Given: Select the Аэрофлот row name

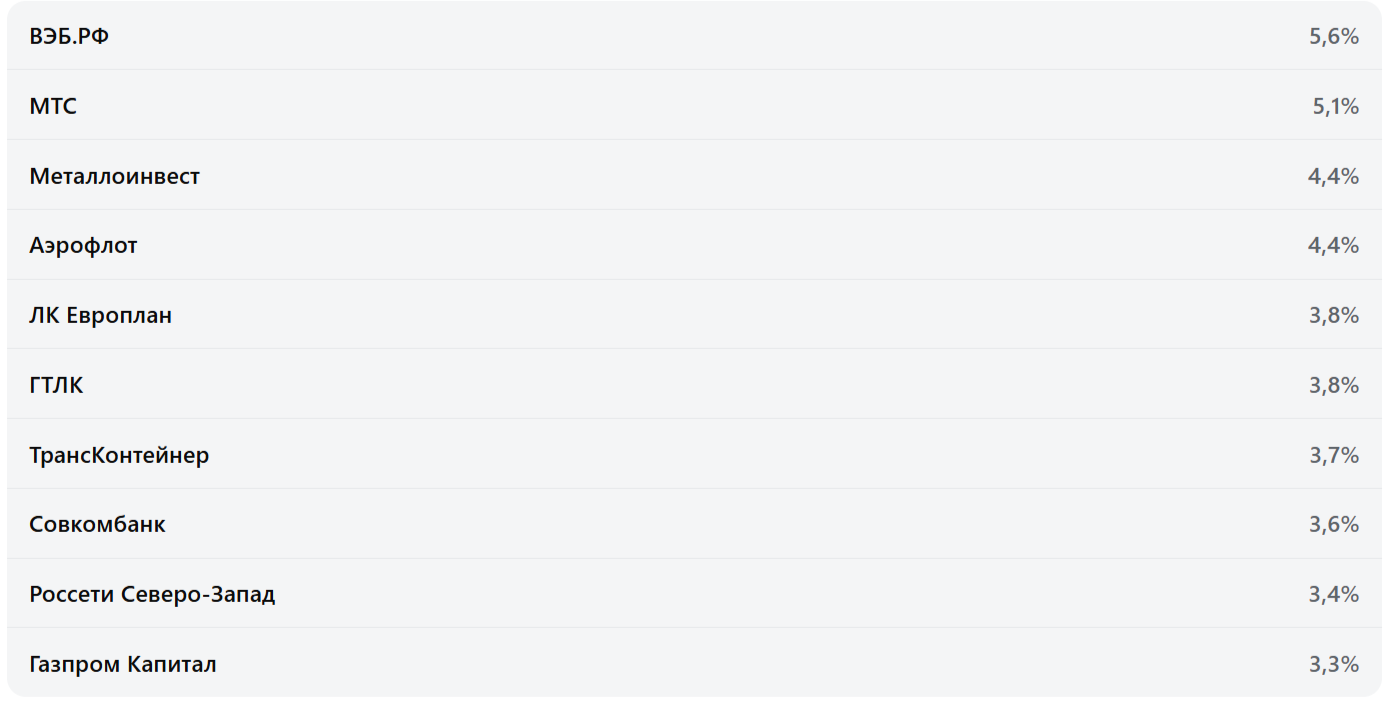Looking at the screenshot, I should click(83, 246).
